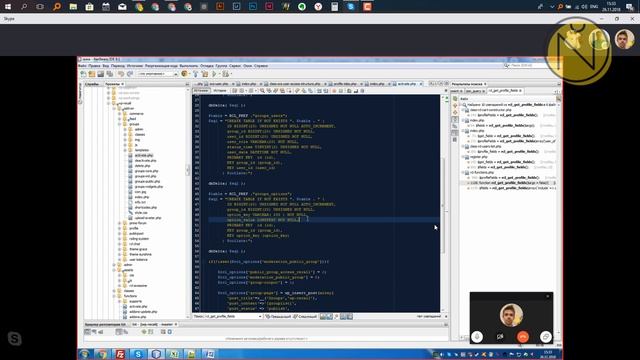Open Правка menu in NetBeans

tap(94, 66)
